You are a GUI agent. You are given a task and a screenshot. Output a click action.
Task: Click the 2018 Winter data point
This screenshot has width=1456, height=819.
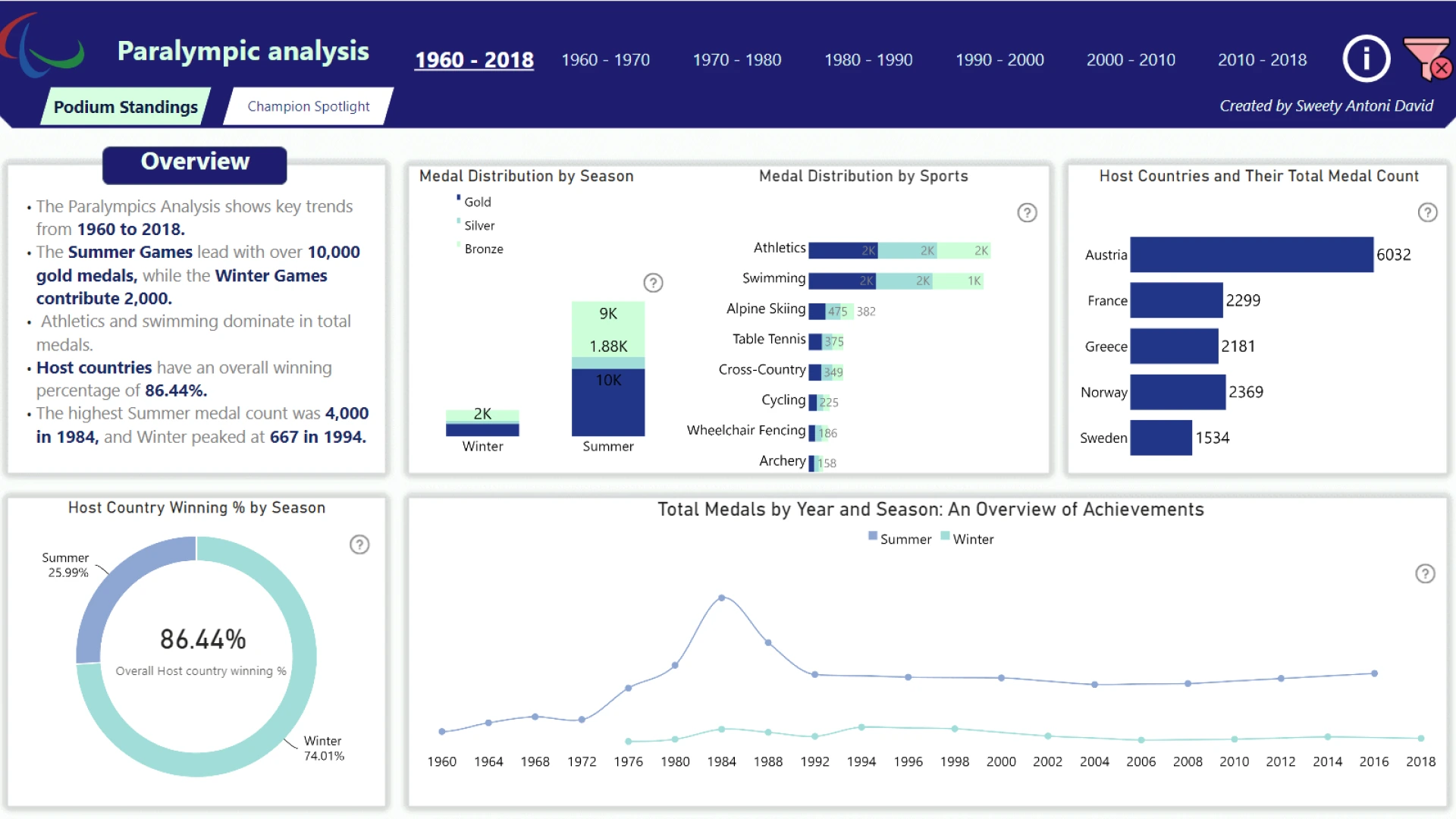tap(1420, 738)
